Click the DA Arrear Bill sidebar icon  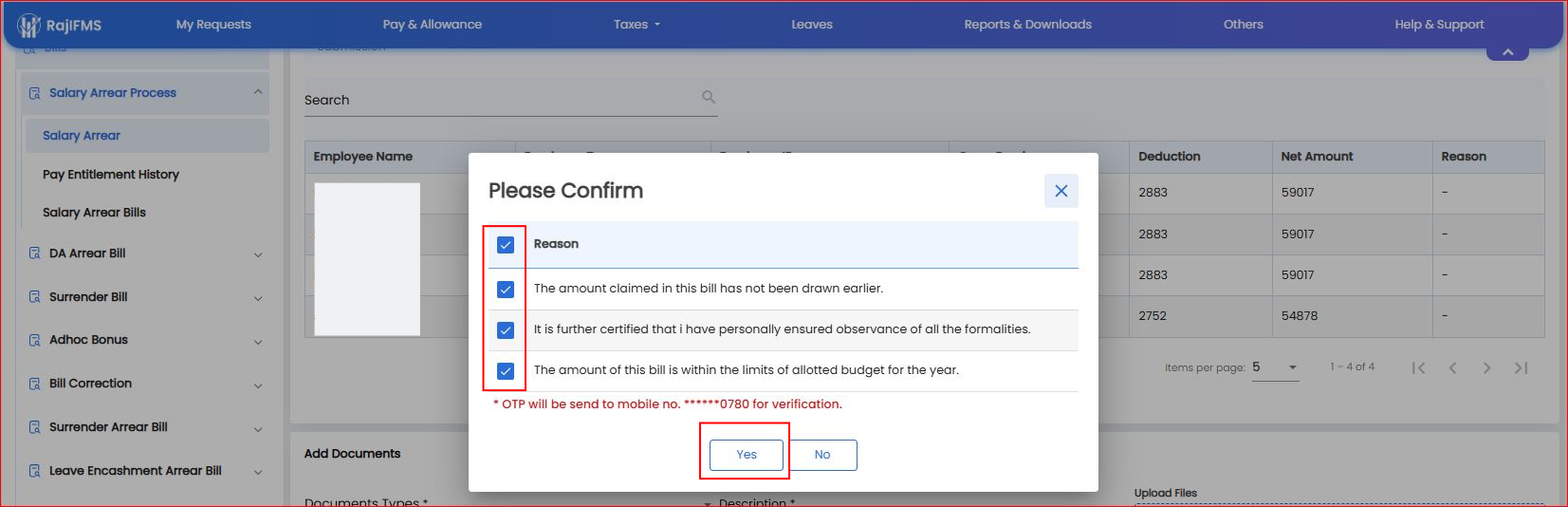click(35, 253)
